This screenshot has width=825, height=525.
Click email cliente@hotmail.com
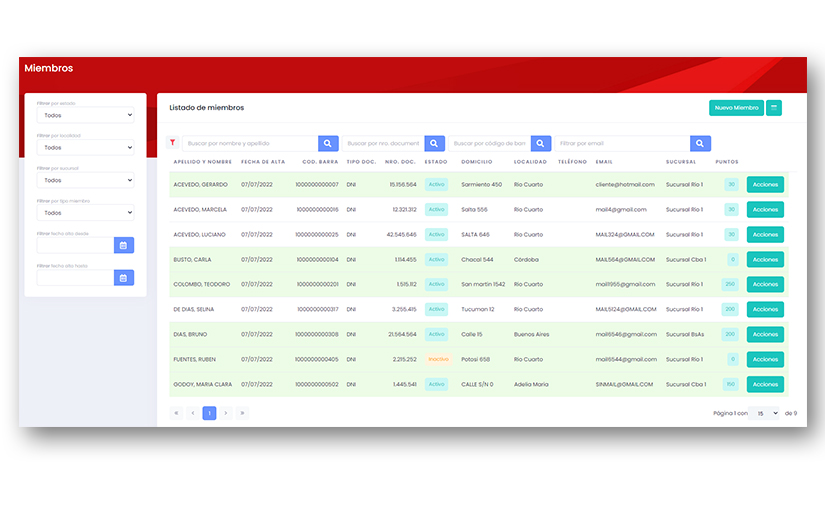625,185
